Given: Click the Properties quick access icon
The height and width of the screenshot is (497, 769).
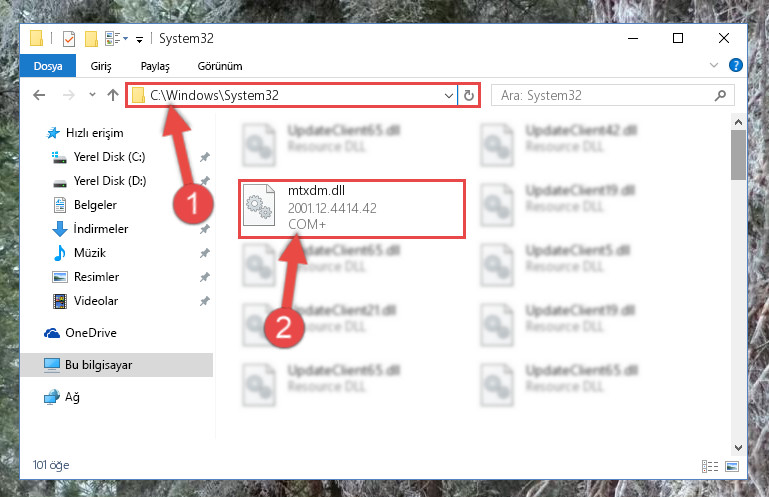Looking at the screenshot, I should 69,38.
